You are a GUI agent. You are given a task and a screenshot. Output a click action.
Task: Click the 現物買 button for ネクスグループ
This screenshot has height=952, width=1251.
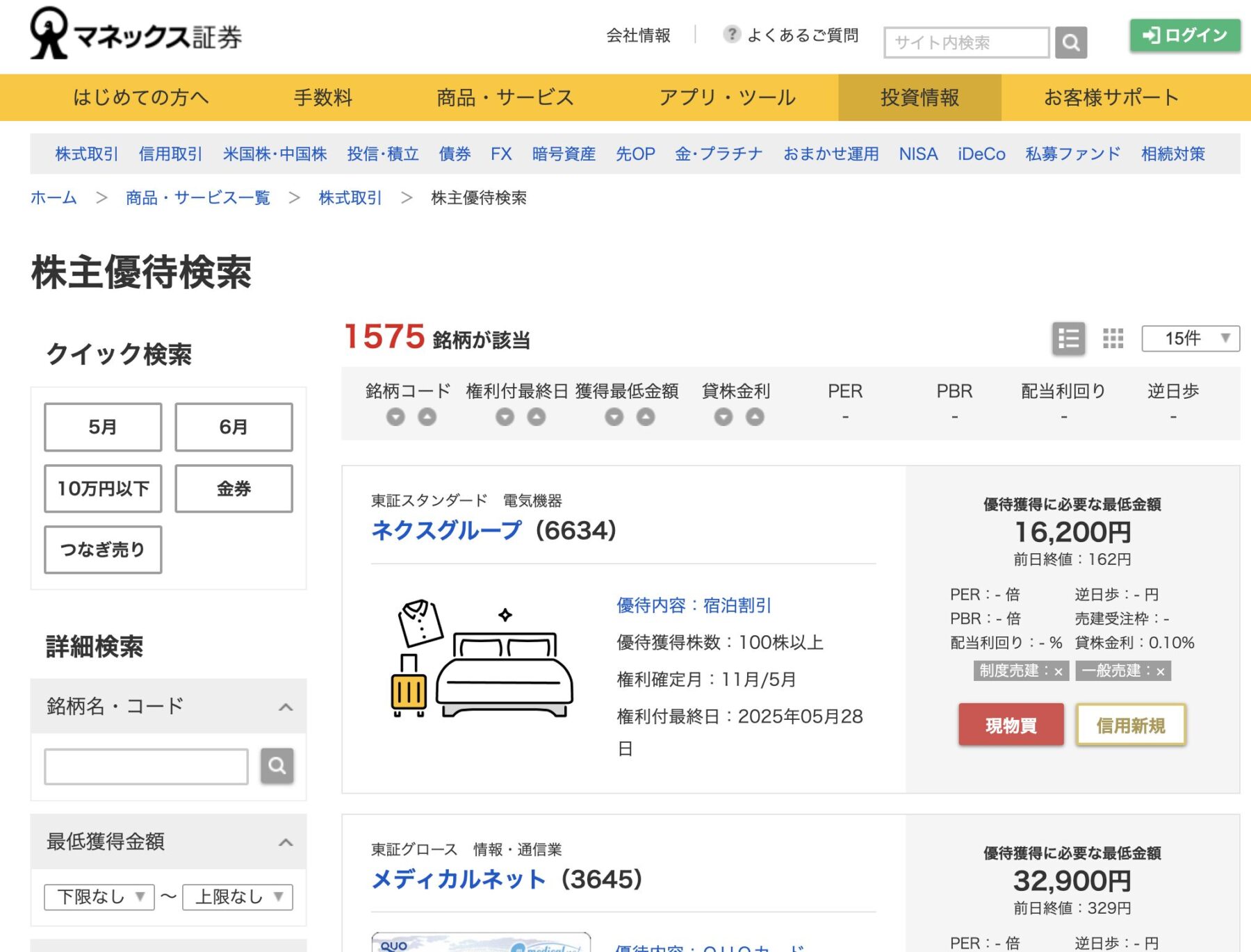click(1011, 725)
